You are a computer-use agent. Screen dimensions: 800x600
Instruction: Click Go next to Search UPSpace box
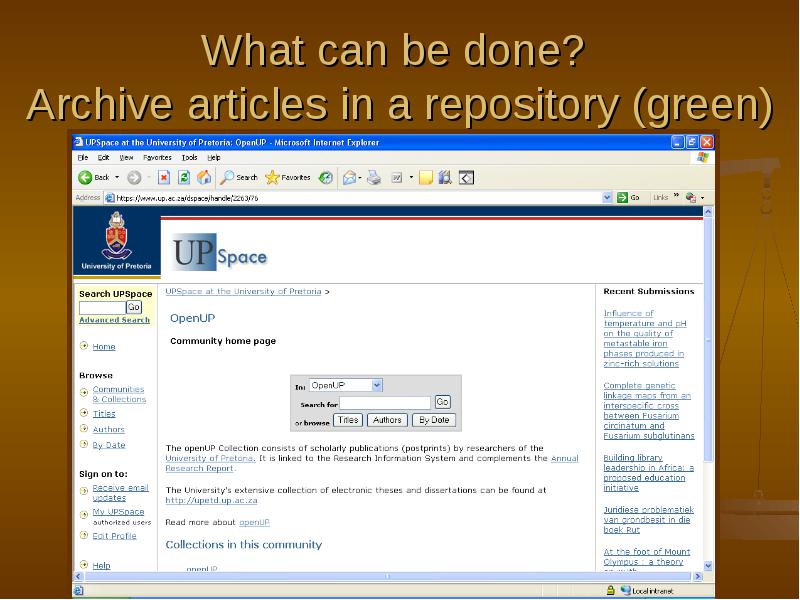[x=134, y=307]
